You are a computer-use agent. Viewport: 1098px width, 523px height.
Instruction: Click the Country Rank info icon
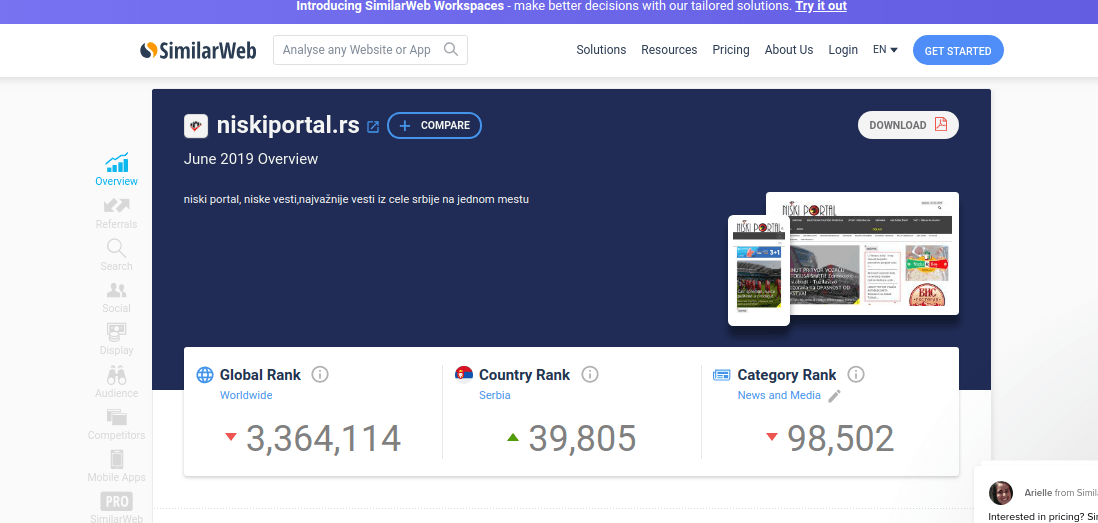pyautogui.click(x=590, y=375)
